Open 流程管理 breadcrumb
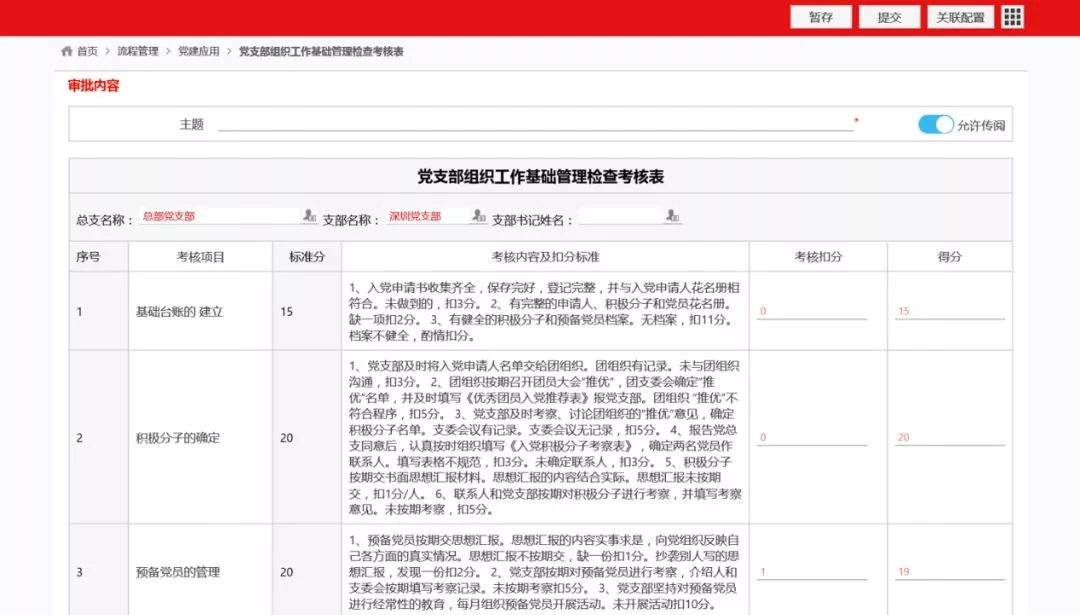Image resolution: width=1080 pixels, height=615 pixels. 138,51
